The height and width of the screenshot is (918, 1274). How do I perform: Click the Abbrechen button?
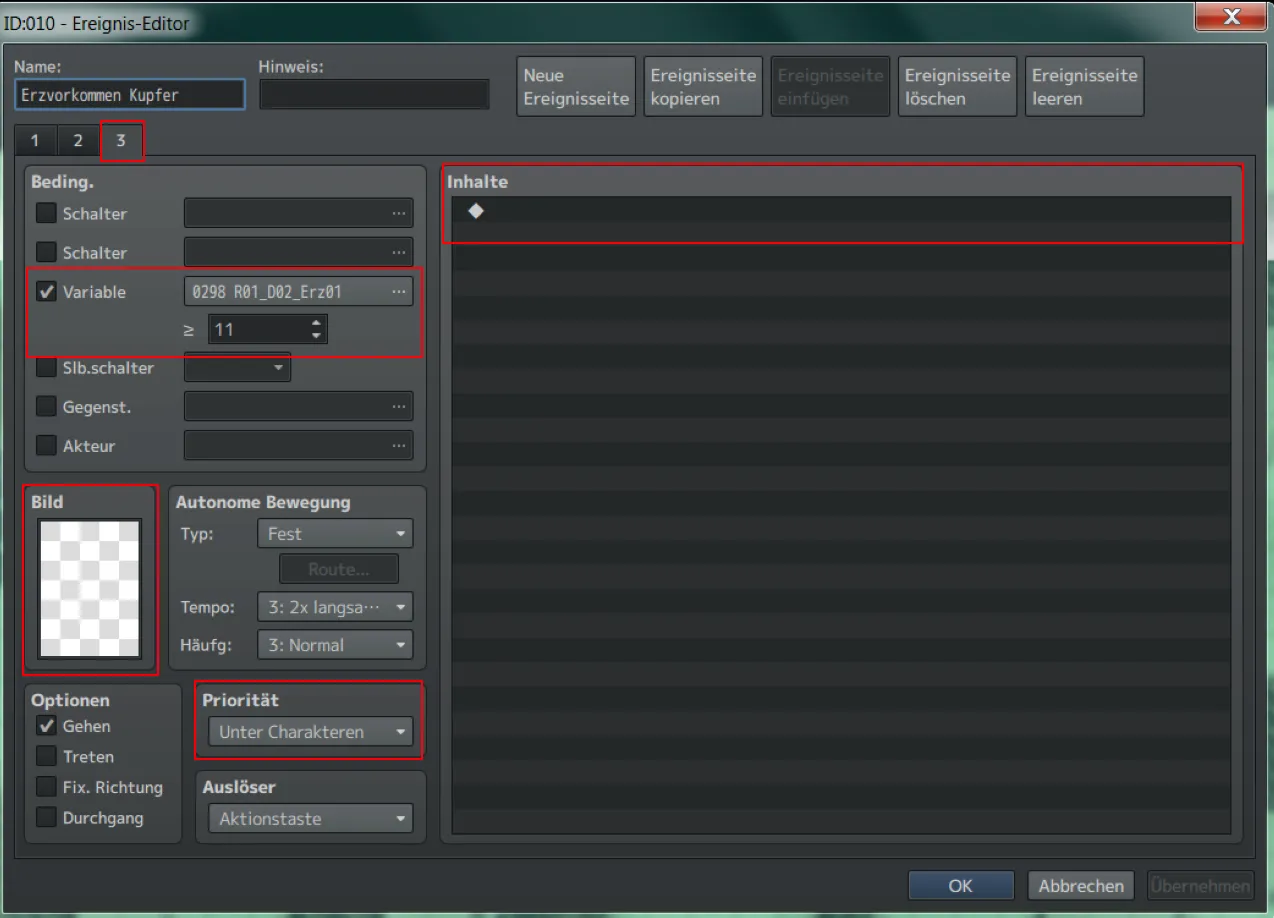[1081, 886]
